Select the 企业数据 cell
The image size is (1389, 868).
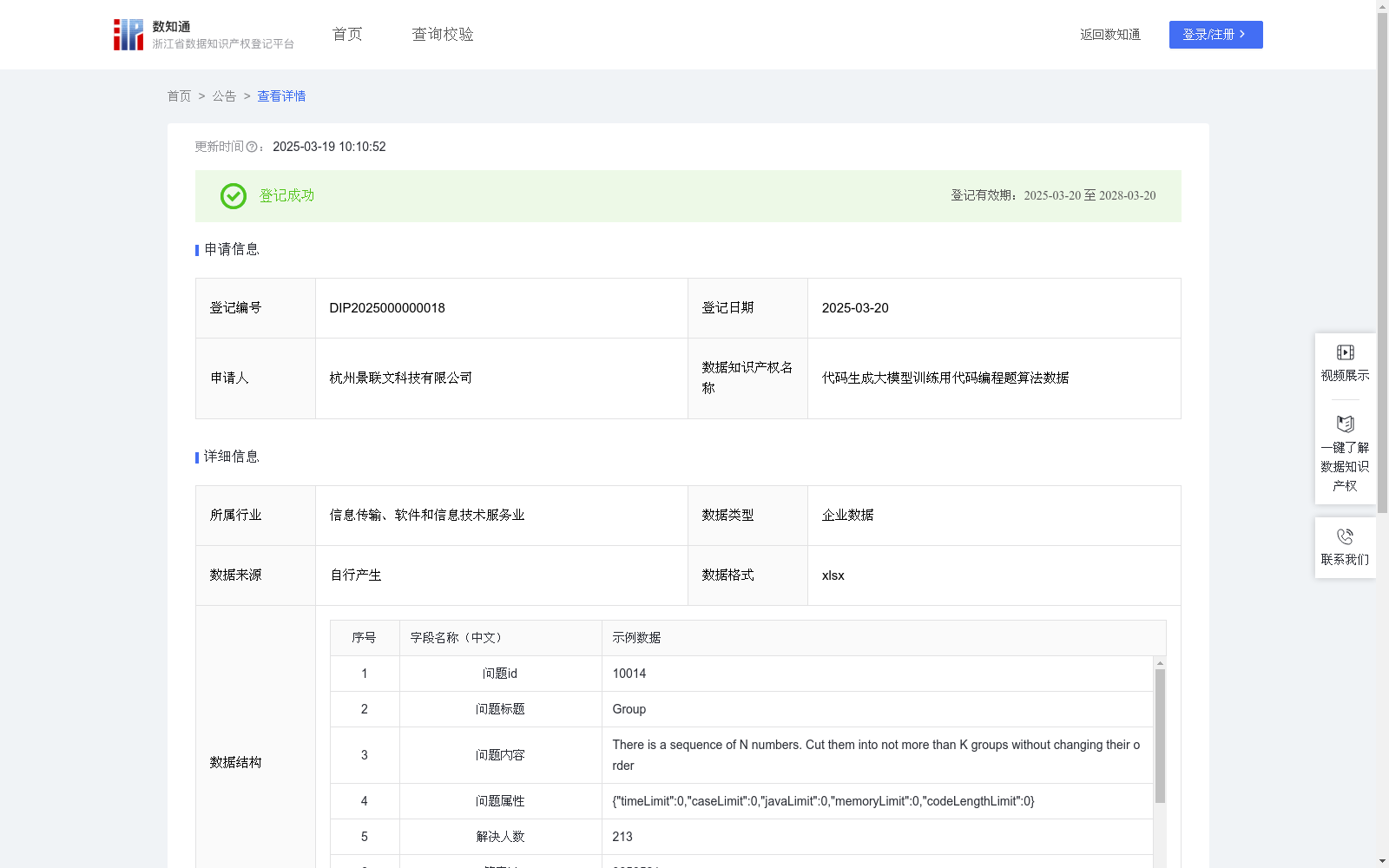994,516
